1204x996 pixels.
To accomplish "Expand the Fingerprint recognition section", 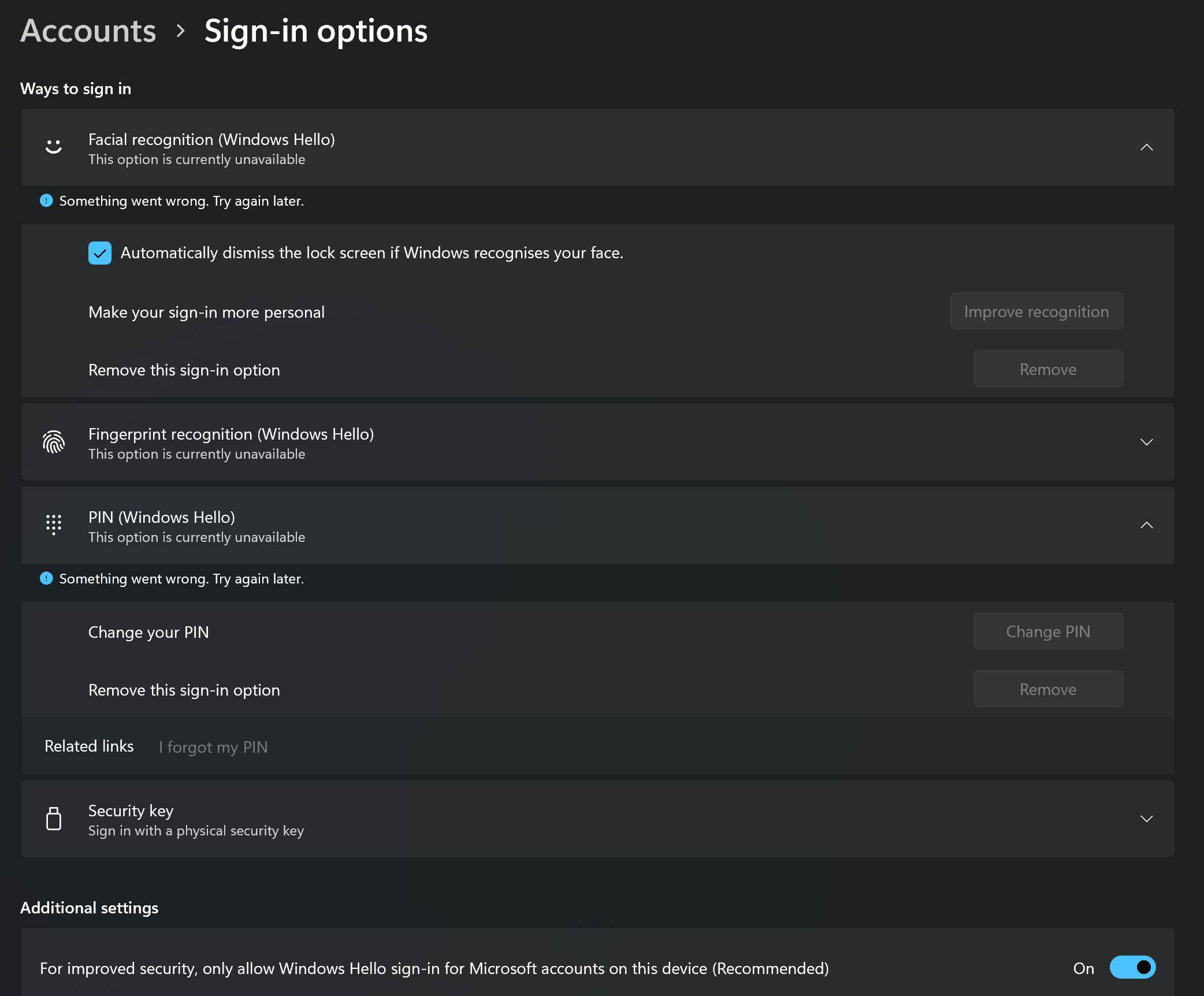I will pos(1147,443).
